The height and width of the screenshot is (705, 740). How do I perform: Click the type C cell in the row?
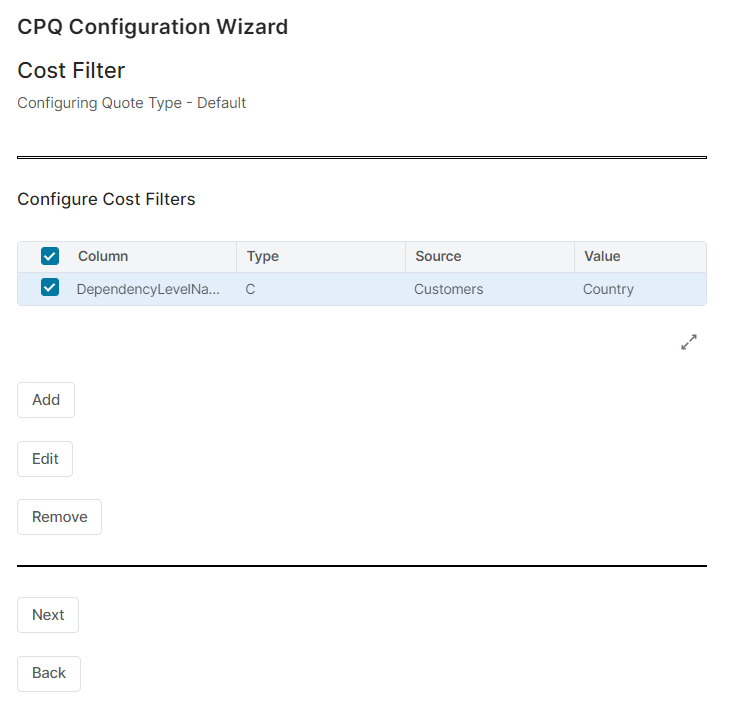[251, 289]
